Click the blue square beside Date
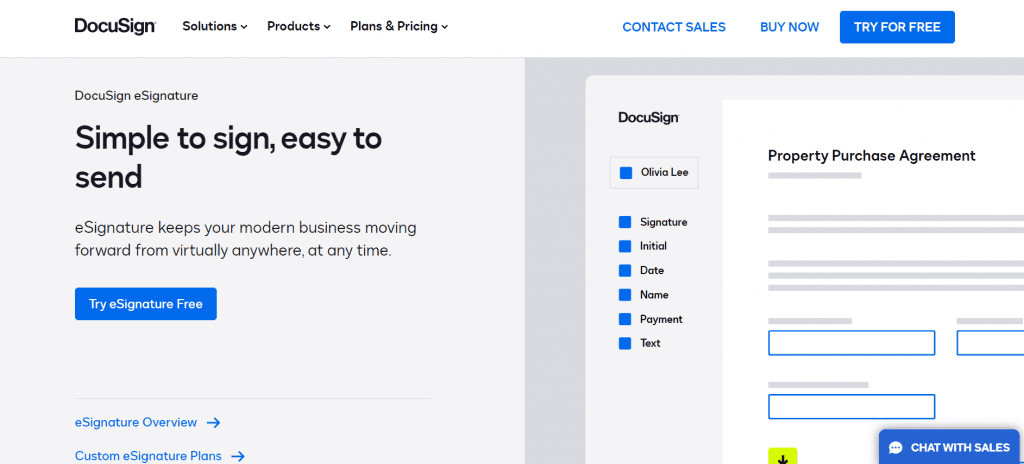The image size is (1024, 464). pyautogui.click(x=625, y=271)
